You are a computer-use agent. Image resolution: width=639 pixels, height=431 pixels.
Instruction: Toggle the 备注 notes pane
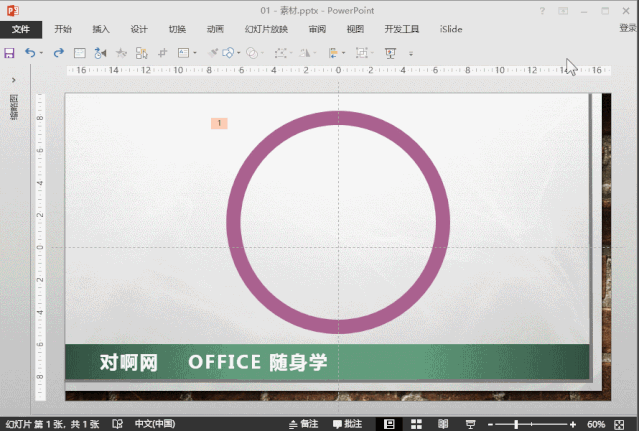304,424
